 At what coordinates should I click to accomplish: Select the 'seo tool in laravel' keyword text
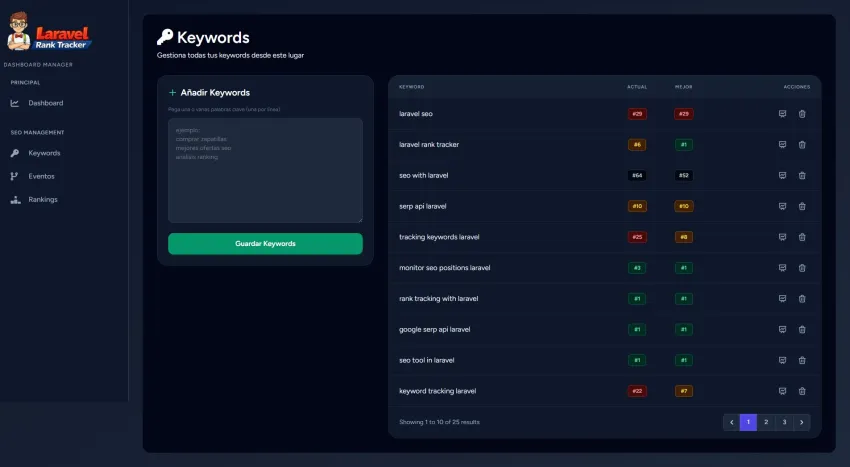point(427,360)
